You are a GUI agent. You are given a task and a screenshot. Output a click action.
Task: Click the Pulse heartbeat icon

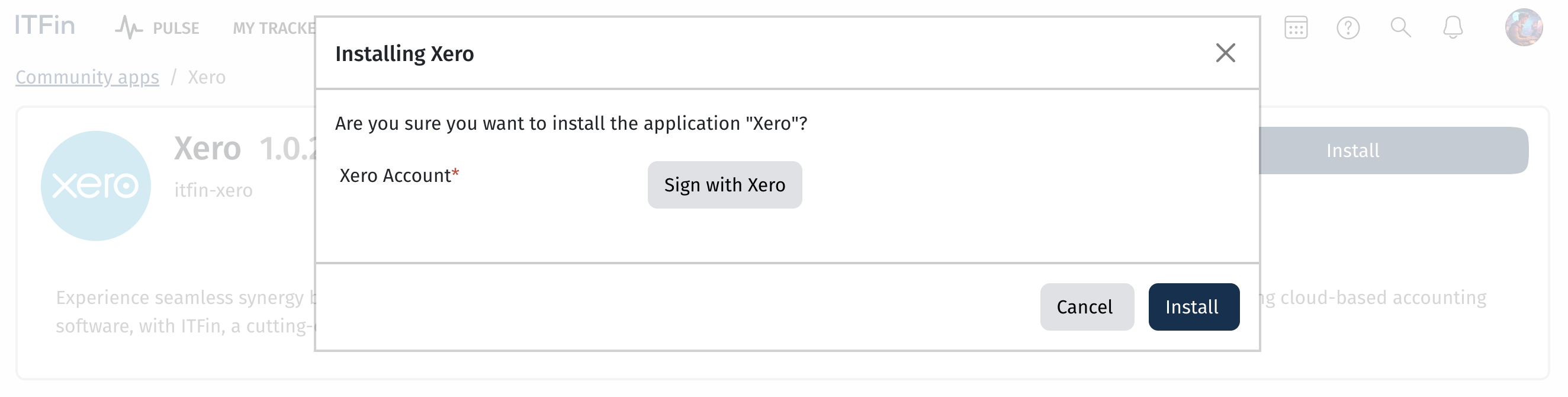[128, 27]
